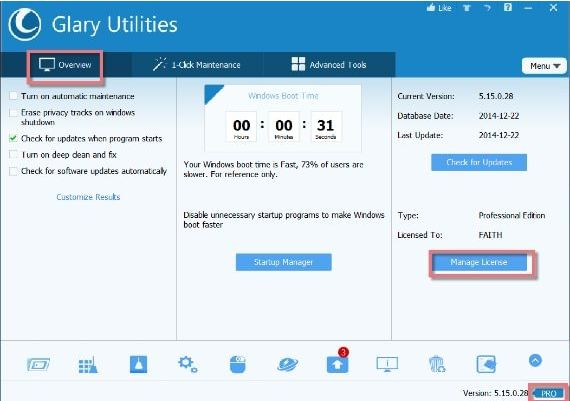Click the Licensed To name FAITH
The height and width of the screenshot is (401, 570).
490,235
